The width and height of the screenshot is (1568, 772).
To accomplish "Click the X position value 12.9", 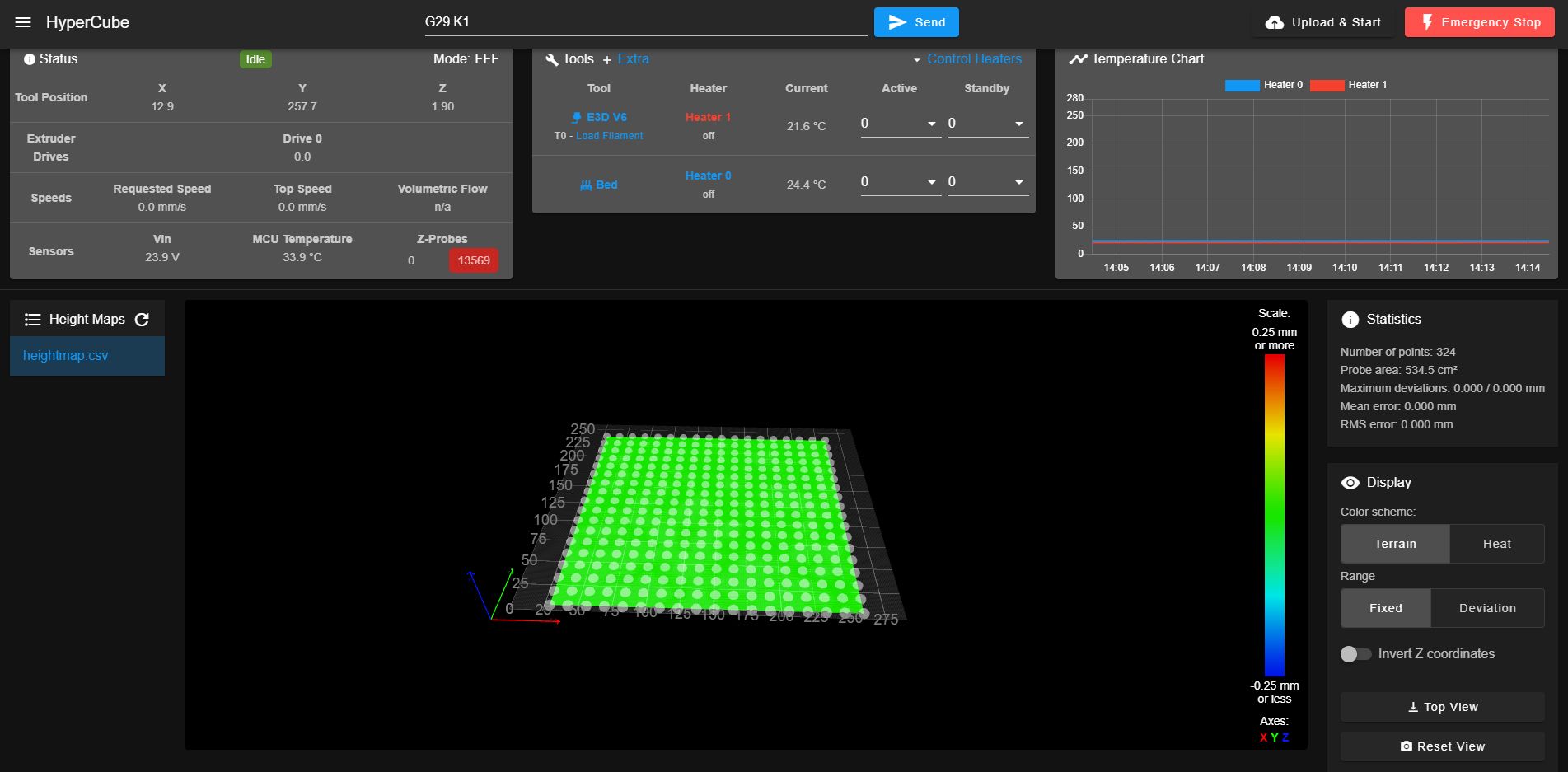I will pyautogui.click(x=161, y=106).
